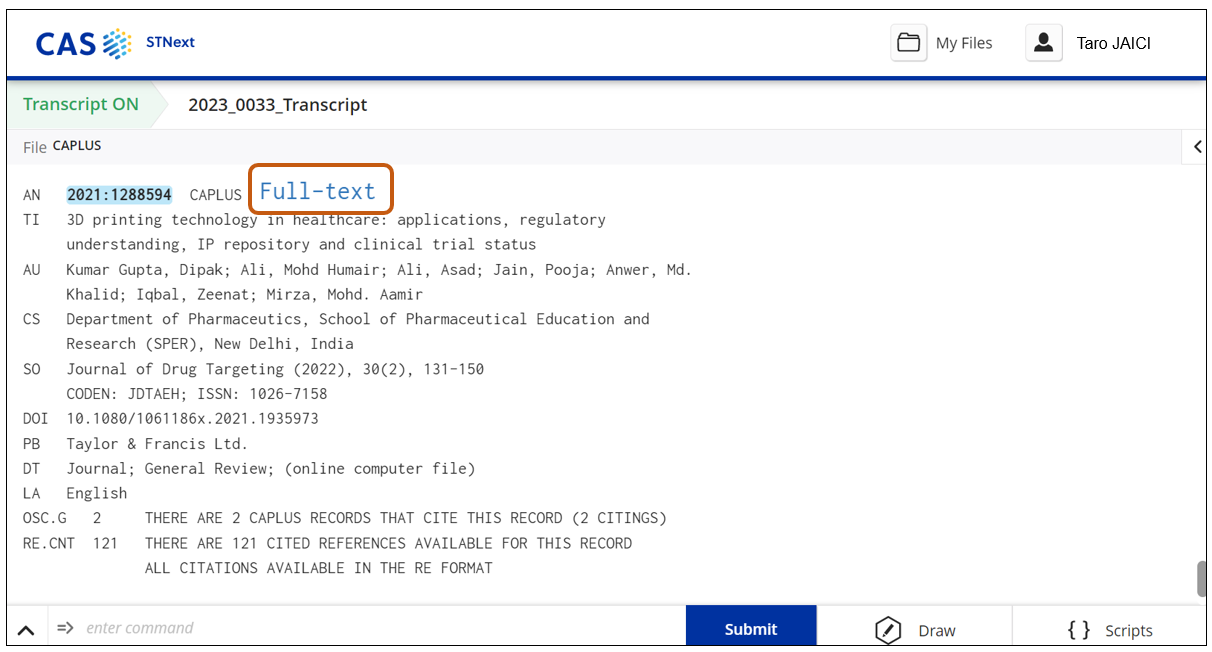Click the vertical scrollbar thumb

tap(1201, 579)
